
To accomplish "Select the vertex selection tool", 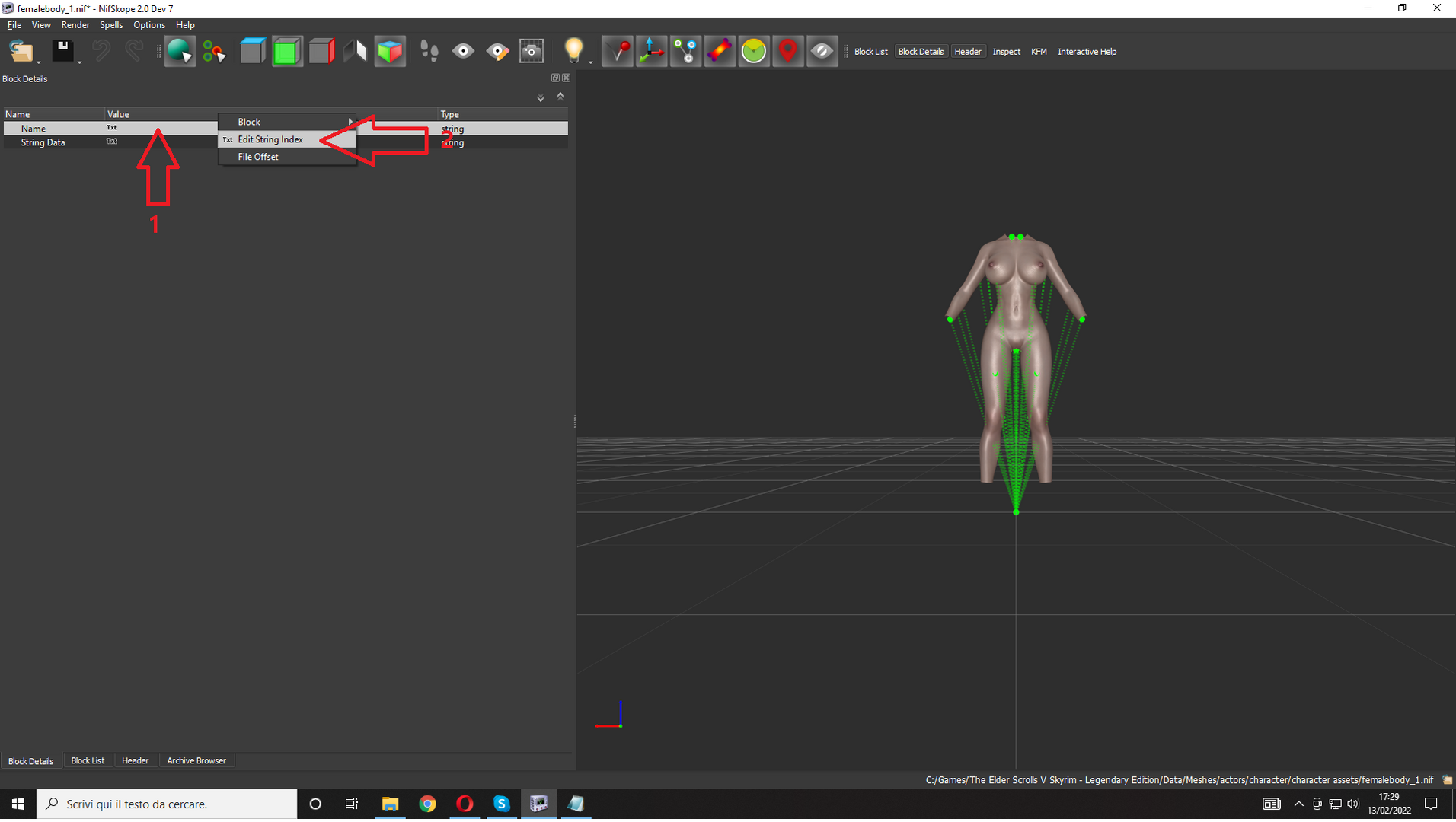I will coord(214,51).
